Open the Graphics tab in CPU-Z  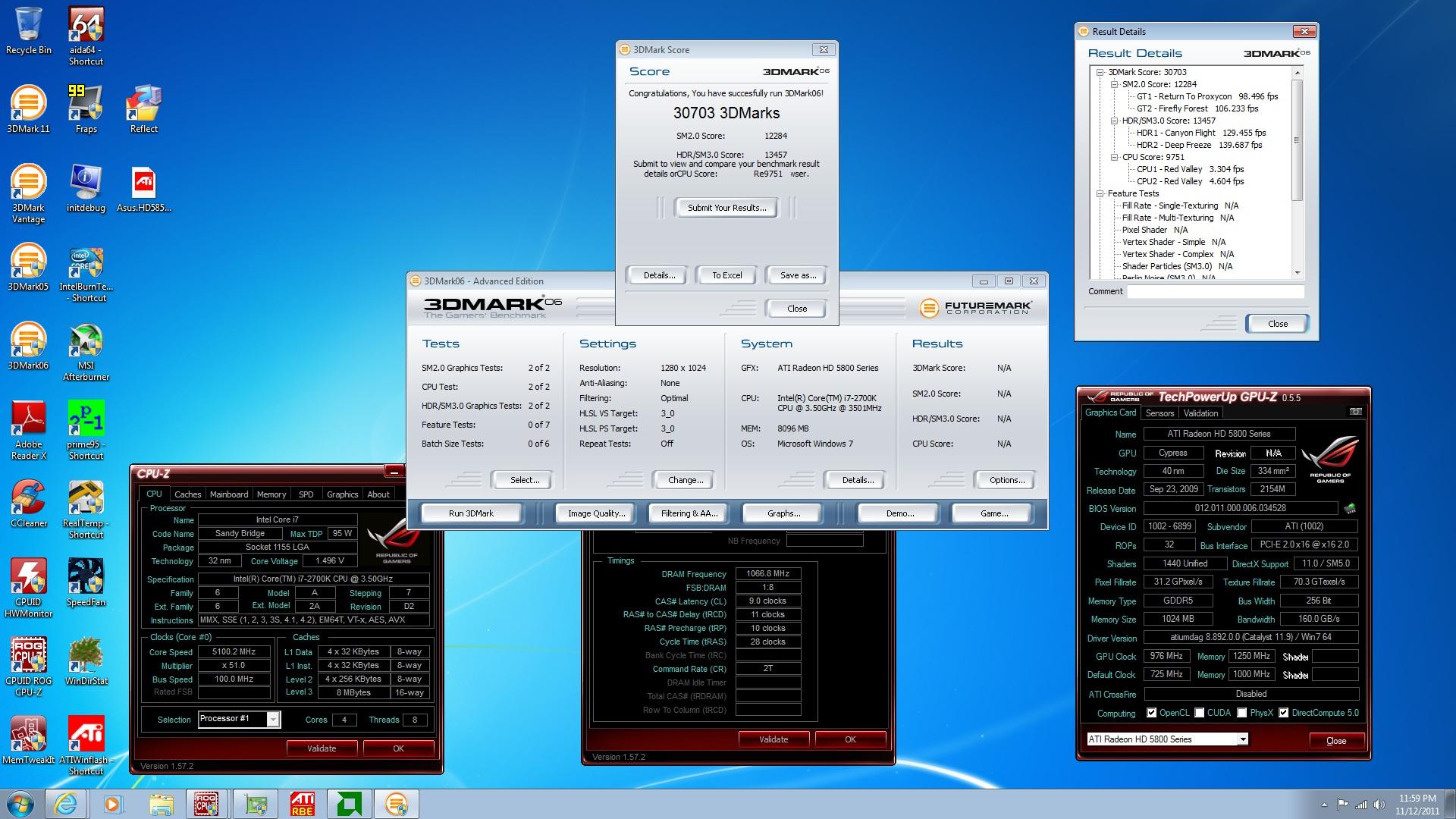[342, 494]
